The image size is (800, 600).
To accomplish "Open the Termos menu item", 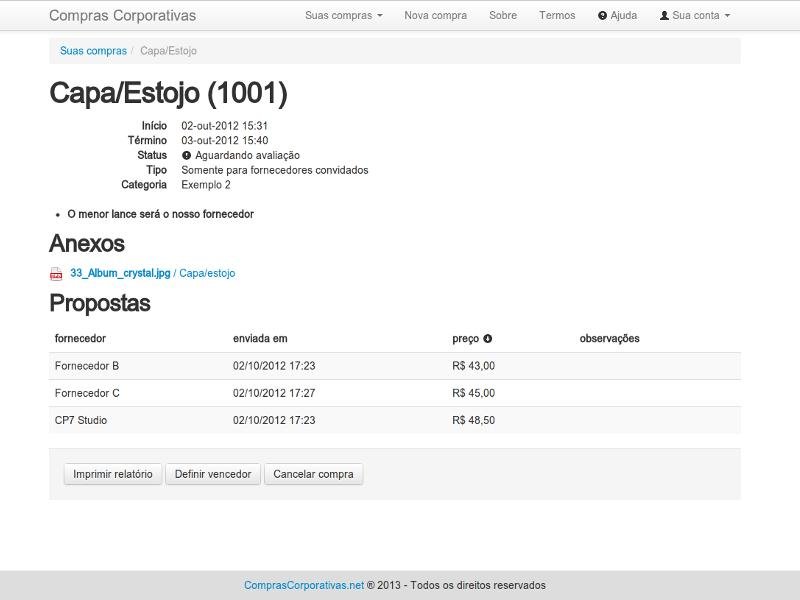I will click(557, 15).
